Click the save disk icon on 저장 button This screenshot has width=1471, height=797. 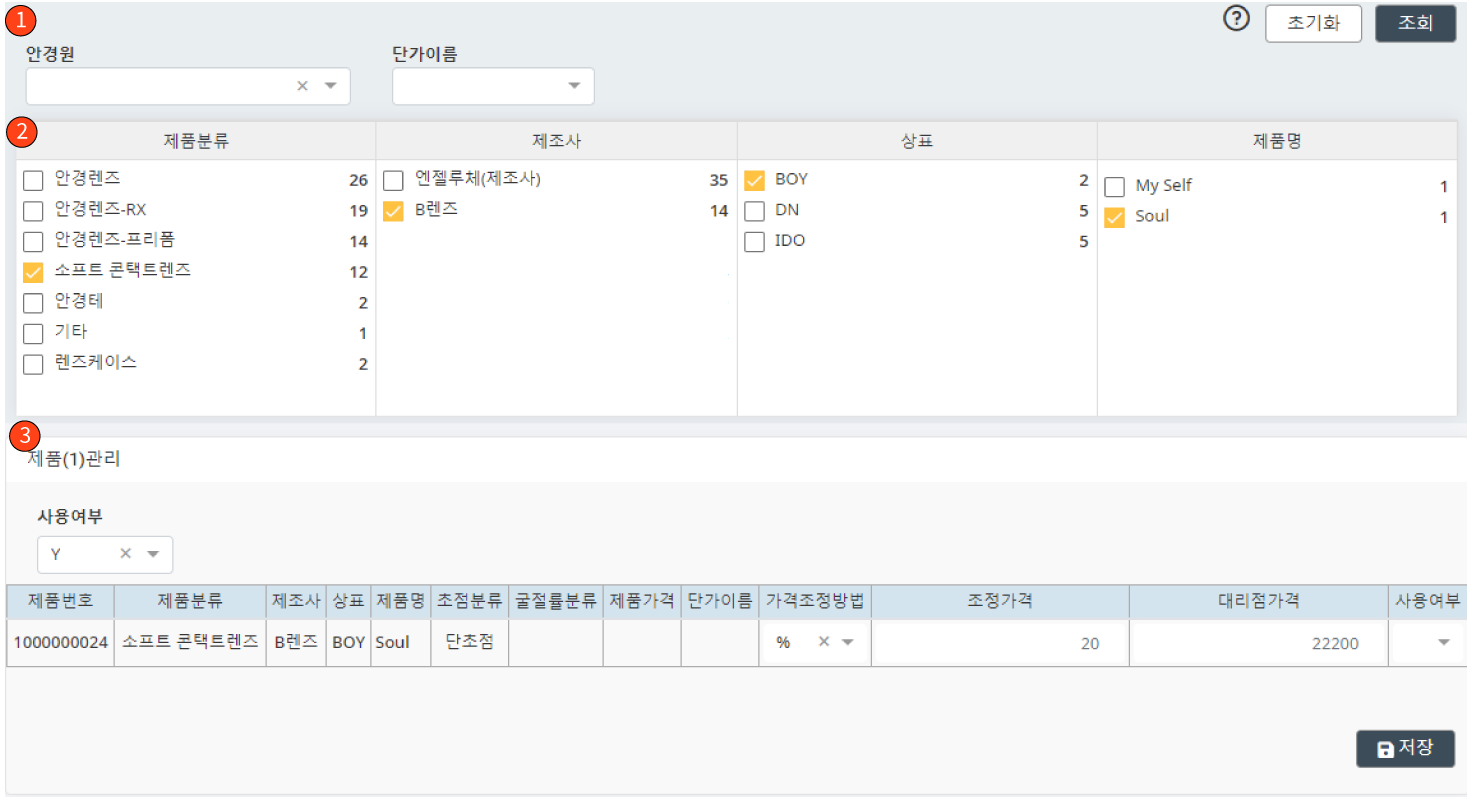(1386, 748)
